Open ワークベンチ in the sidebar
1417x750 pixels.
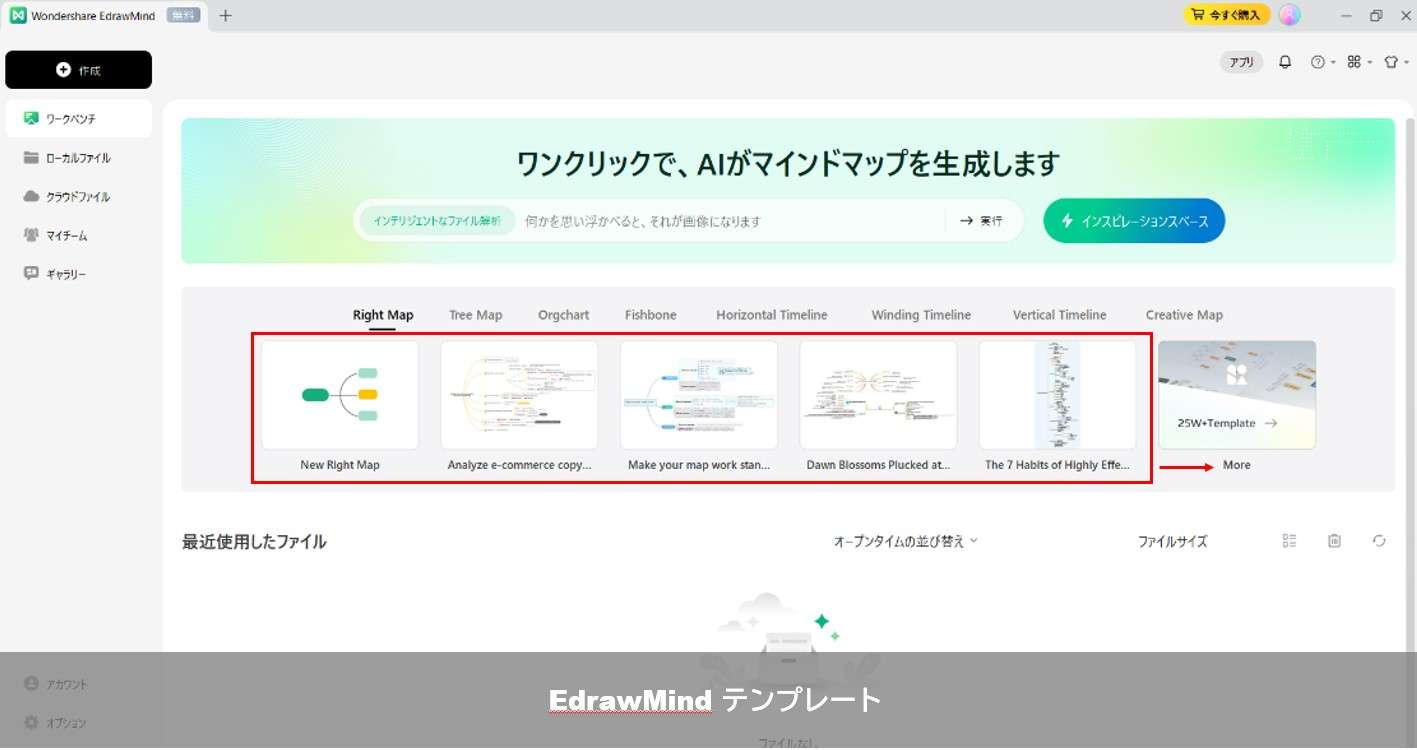click(x=78, y=118)
